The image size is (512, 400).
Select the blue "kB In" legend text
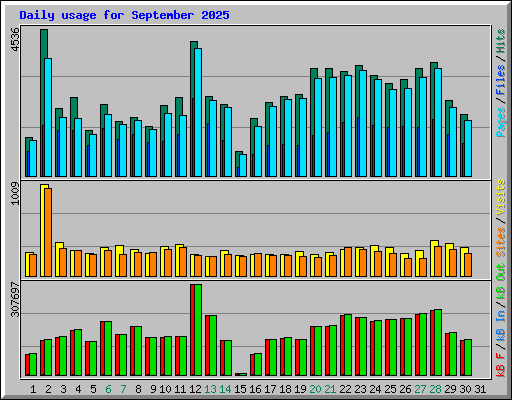coord(501,325)
